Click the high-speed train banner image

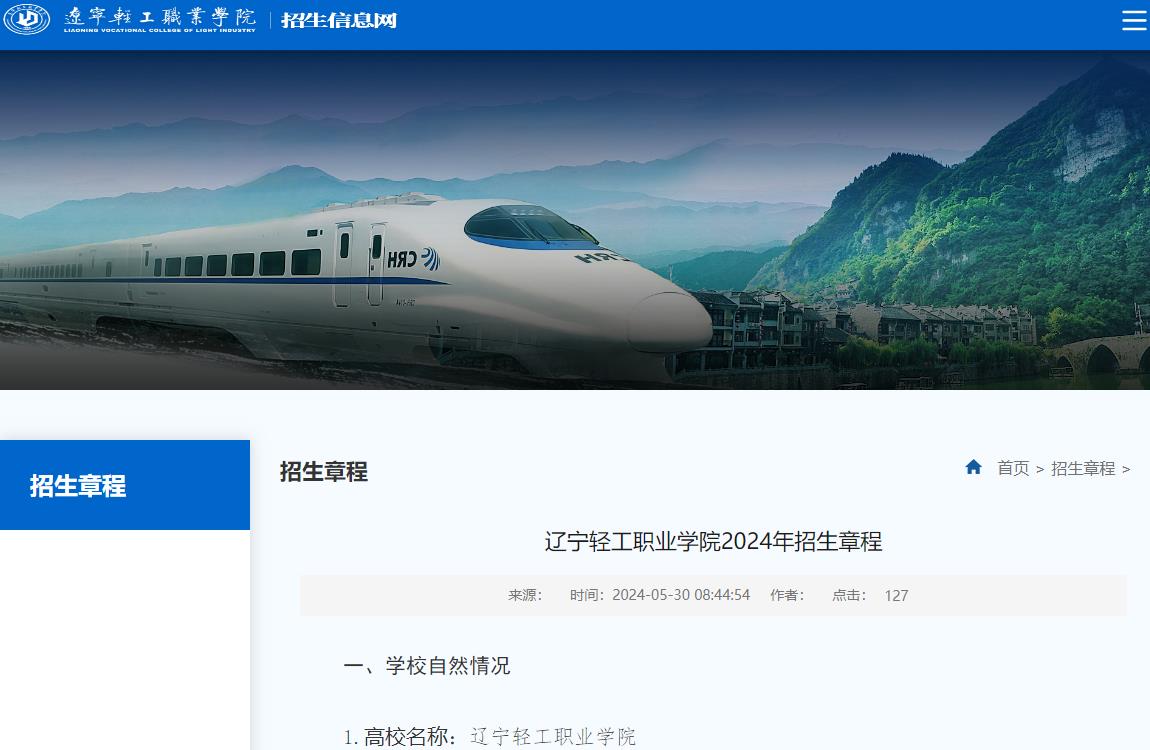pos(352,286)
